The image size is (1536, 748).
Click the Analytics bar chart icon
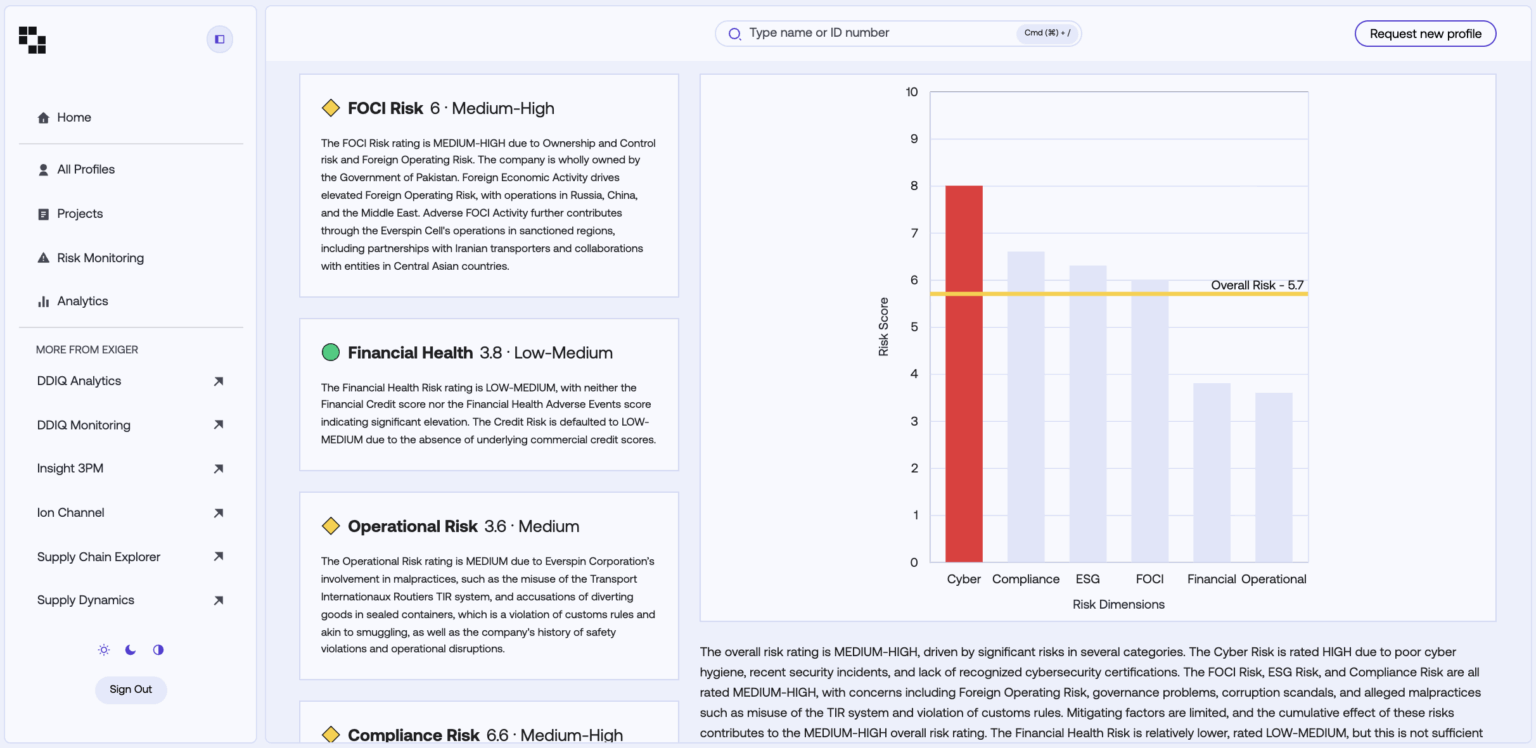point(42,301)
